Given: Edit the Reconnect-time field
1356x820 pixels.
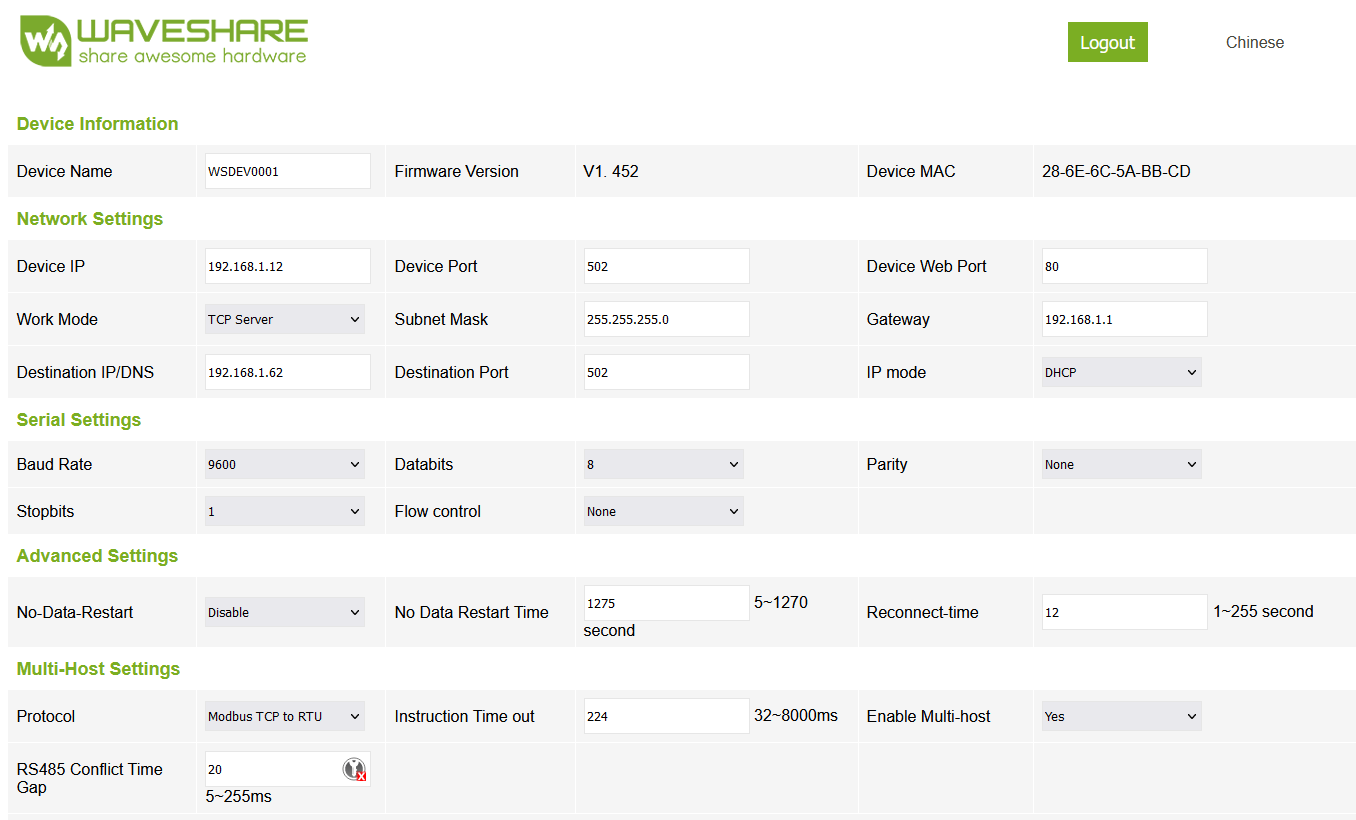Looking at the screenshot, I should coord(1125,612).
